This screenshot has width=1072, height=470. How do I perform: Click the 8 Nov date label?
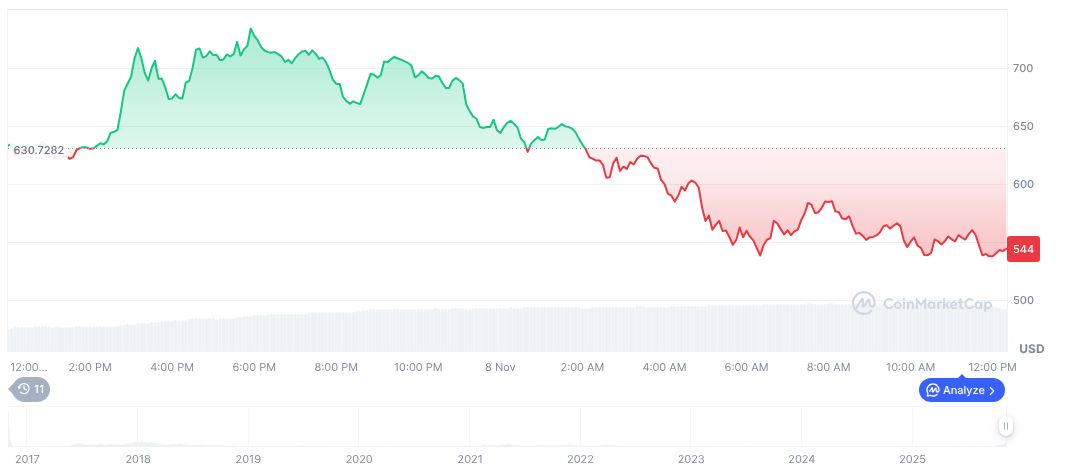[500, 367]
